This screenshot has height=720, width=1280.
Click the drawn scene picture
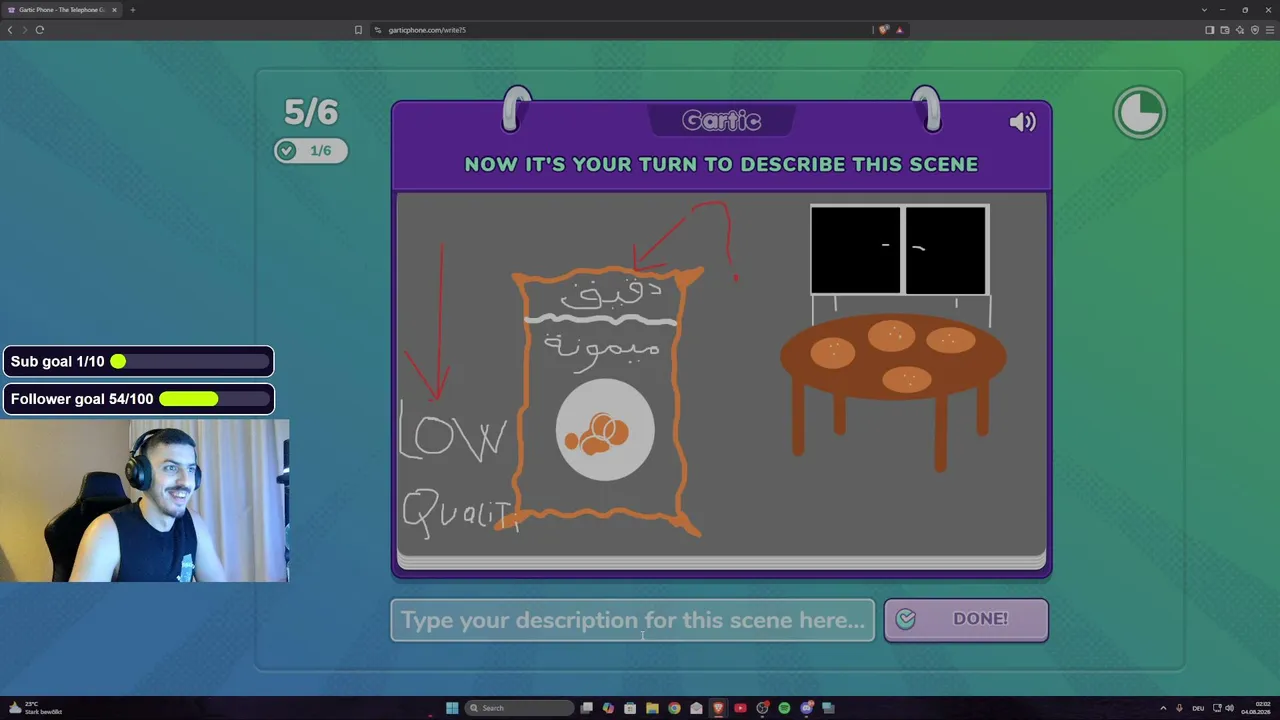[x=721, y=374]
